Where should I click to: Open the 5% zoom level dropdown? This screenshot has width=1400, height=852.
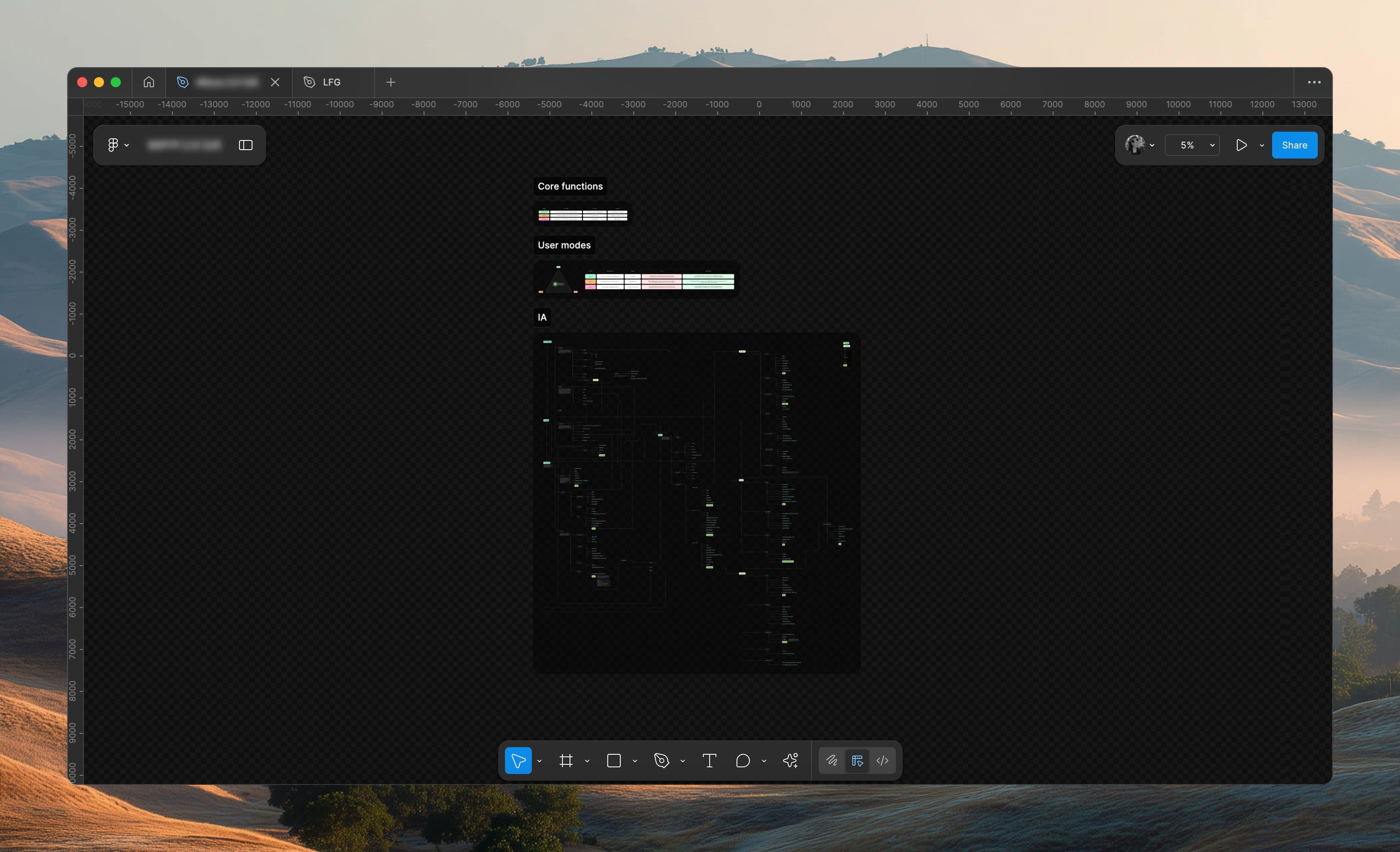click(x=1192, y=145)
